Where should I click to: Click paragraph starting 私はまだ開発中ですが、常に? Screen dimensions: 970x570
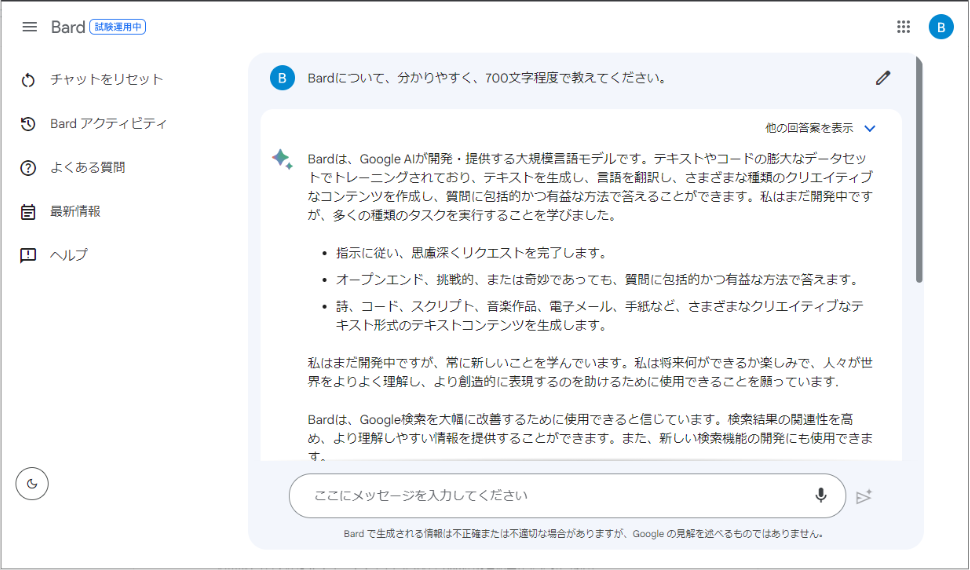tap(590, 372)
